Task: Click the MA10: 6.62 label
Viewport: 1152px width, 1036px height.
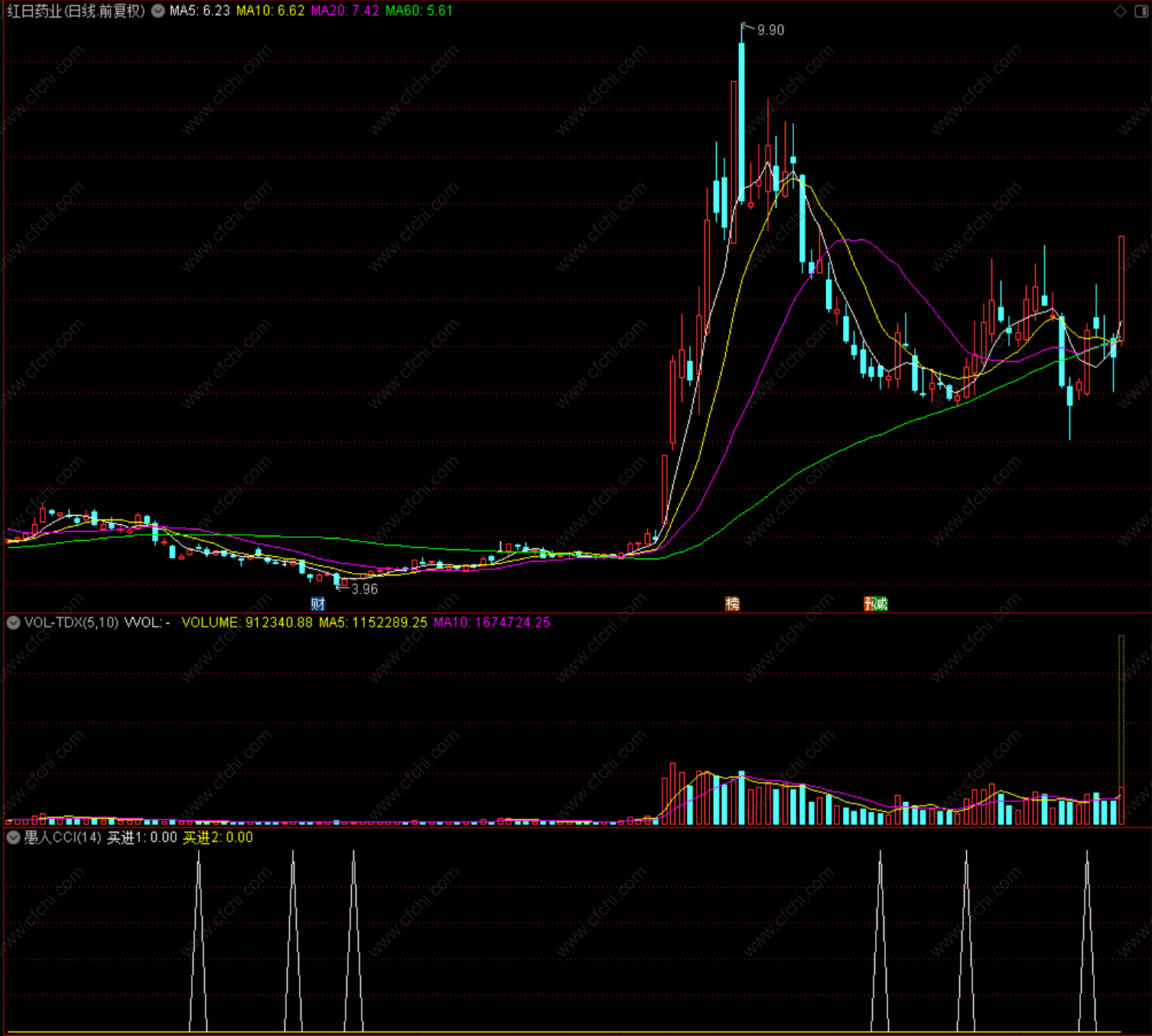Action: click(x=270, y=11)
